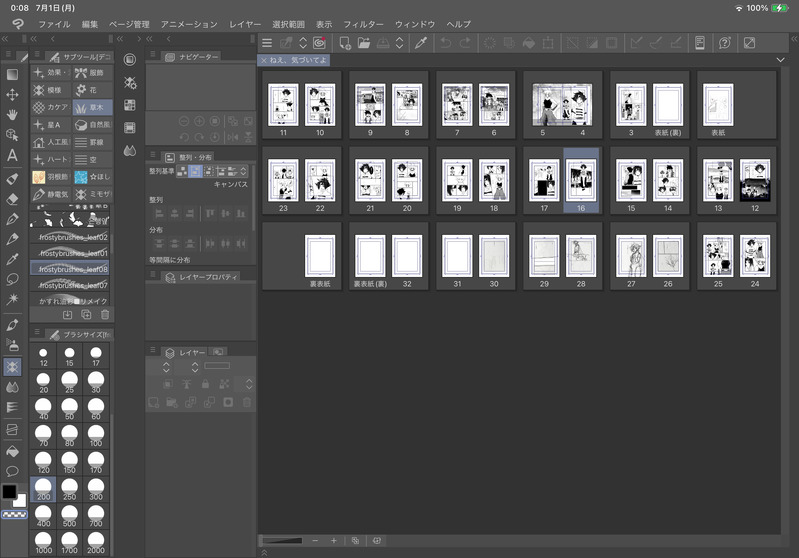799x558 pixels.
Task: Select the Hand tool
Action: point(12,114)
